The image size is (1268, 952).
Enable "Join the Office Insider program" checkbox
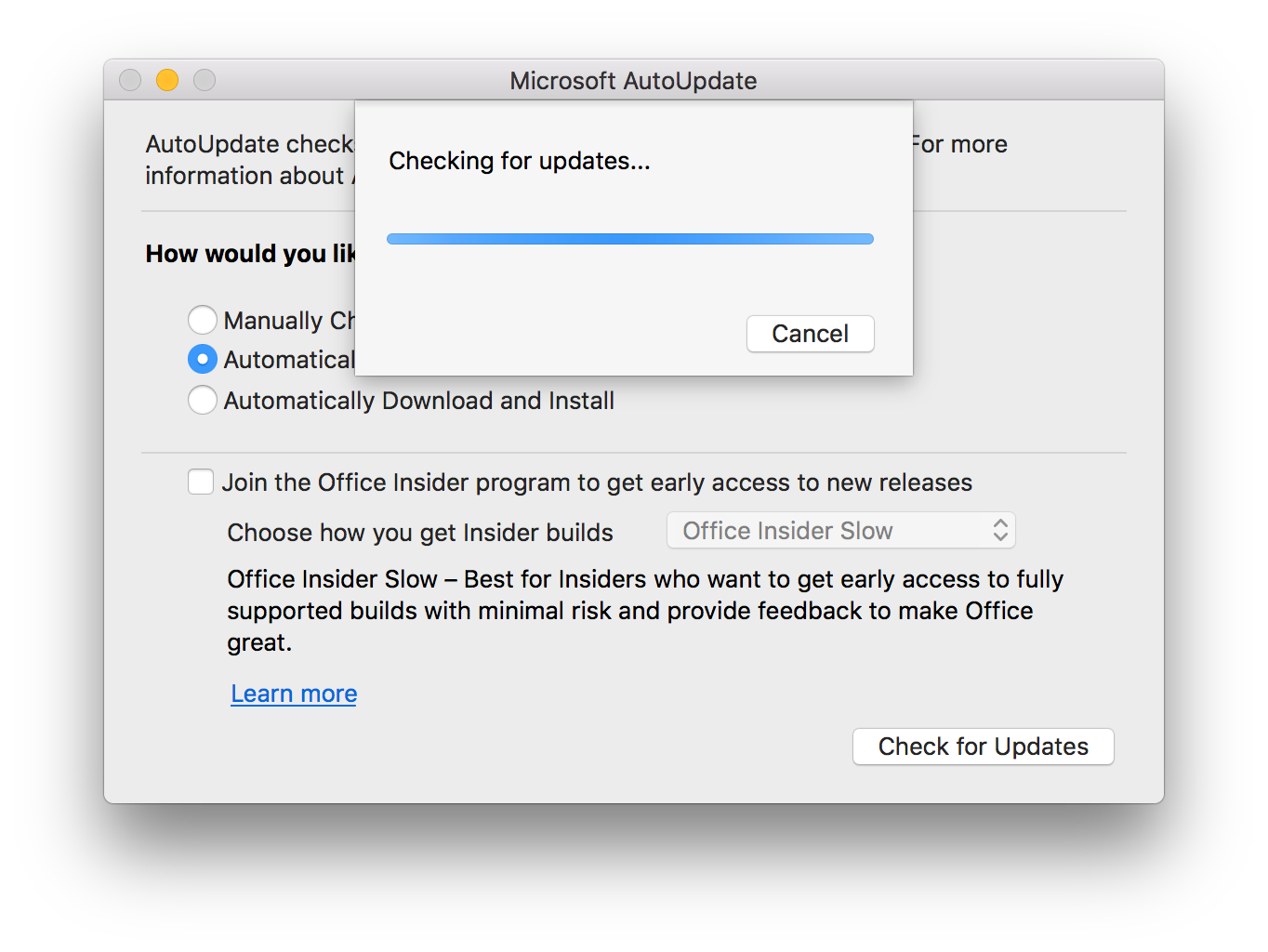[x=201, y=482]
